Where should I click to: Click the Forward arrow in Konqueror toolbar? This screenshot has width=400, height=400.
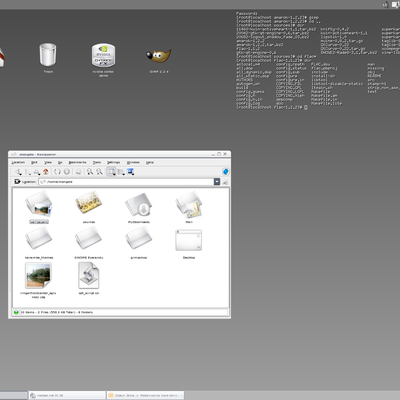coord(28,172)
